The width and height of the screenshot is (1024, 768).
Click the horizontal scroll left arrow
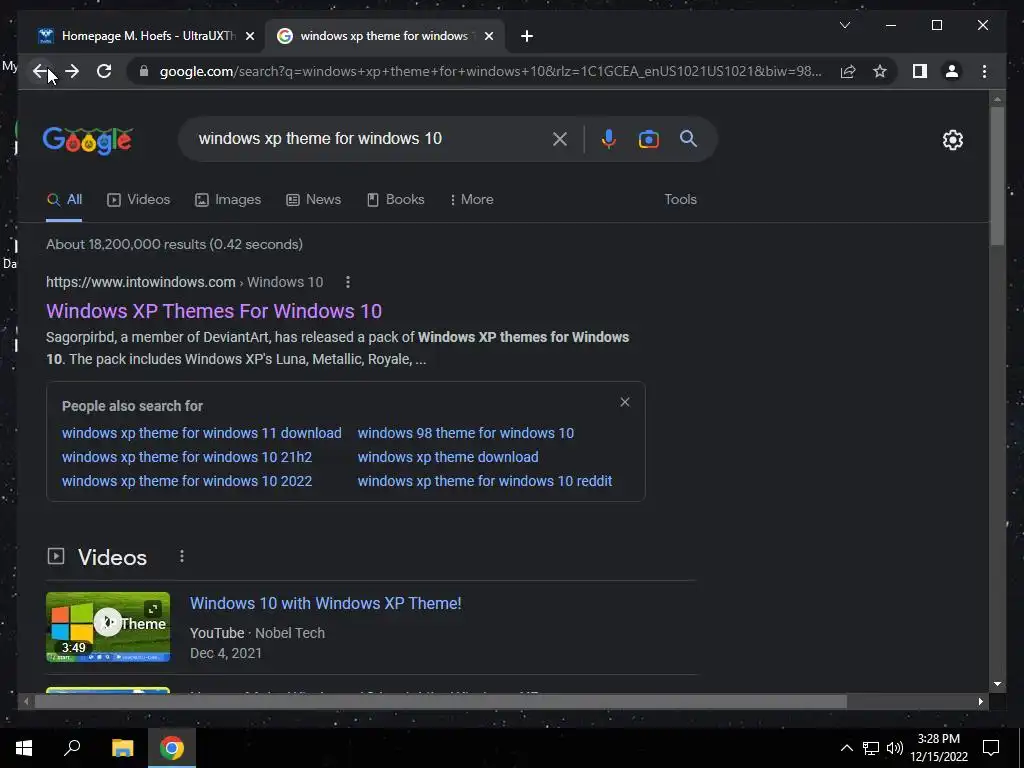click(x=26, y=701)
